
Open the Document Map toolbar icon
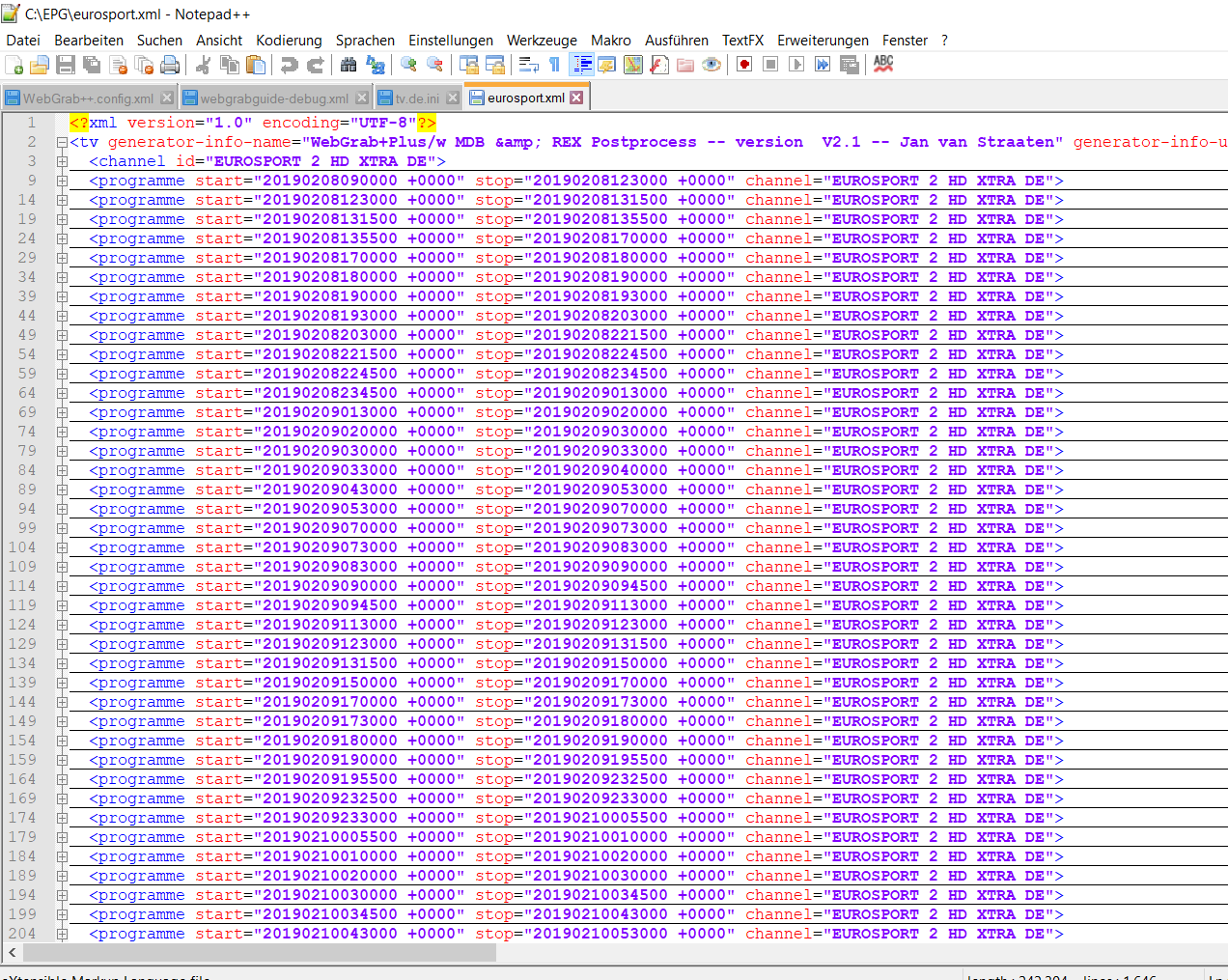point(633,65)
